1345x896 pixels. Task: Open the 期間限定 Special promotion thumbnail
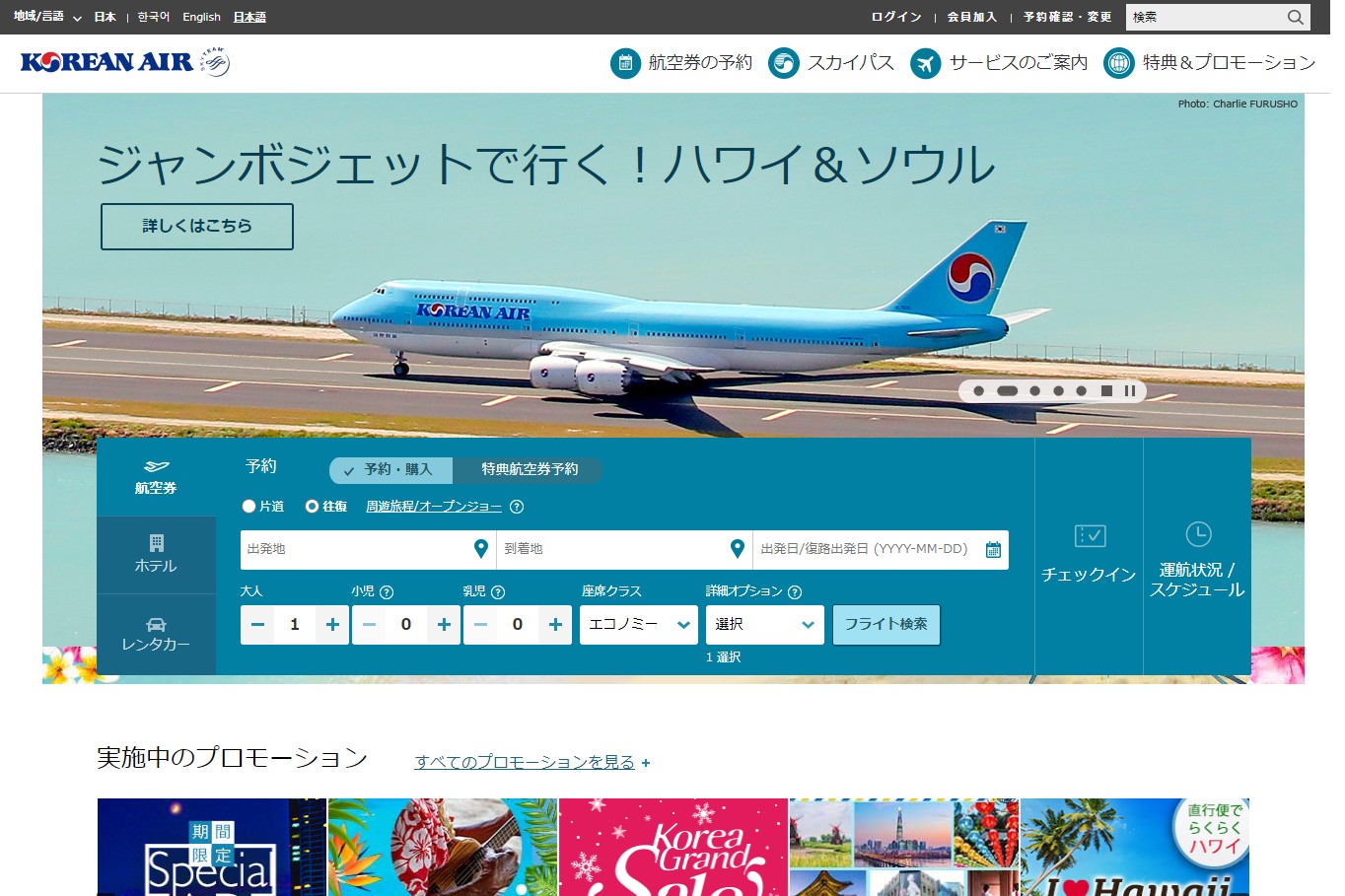coord(212,848)
